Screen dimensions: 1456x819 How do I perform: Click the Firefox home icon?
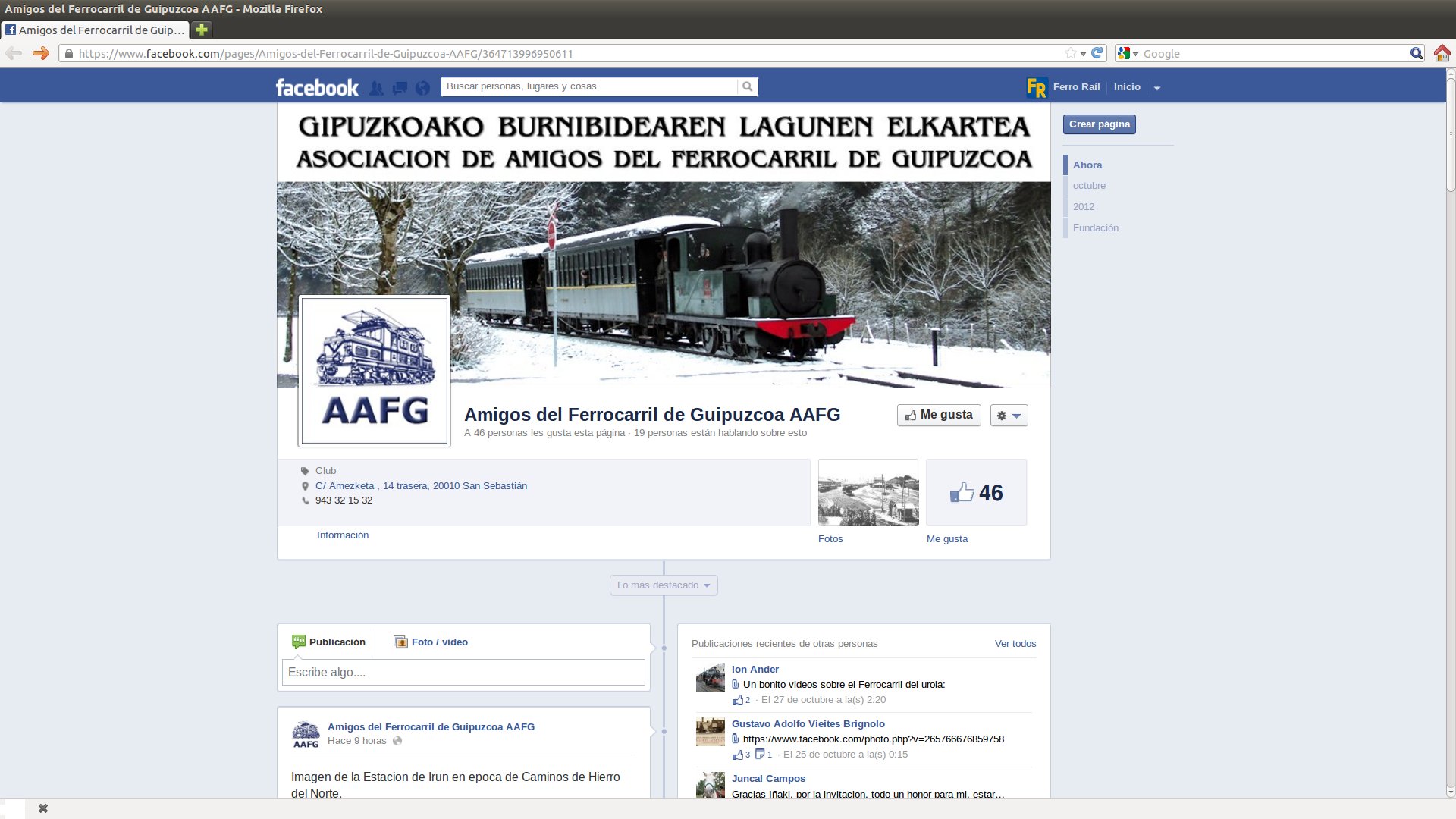click(1442, 53)
